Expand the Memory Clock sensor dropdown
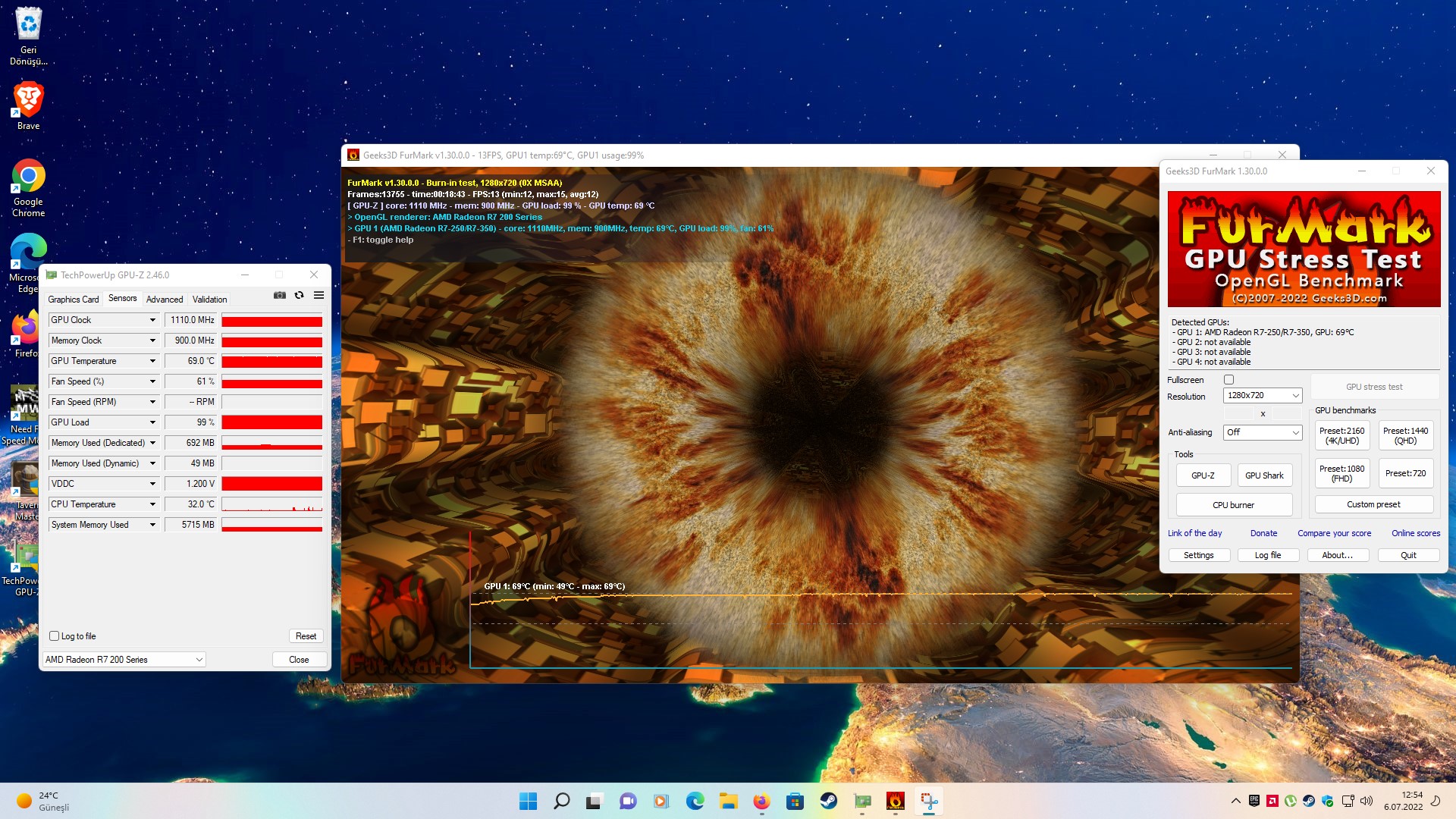The image size is (1456, 819). 152,340
